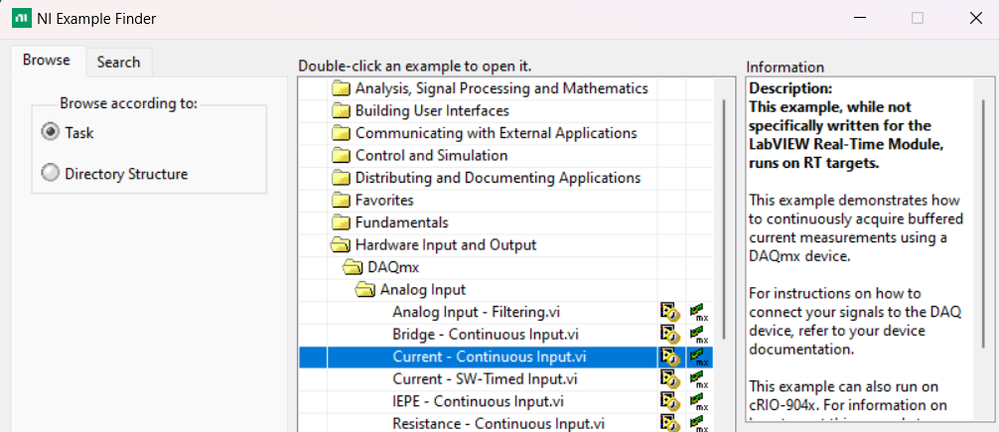This screenshot has width=999, height=432.
Task: Collapse the Hardware Input and Output folder icon
Action: (341, 245)
